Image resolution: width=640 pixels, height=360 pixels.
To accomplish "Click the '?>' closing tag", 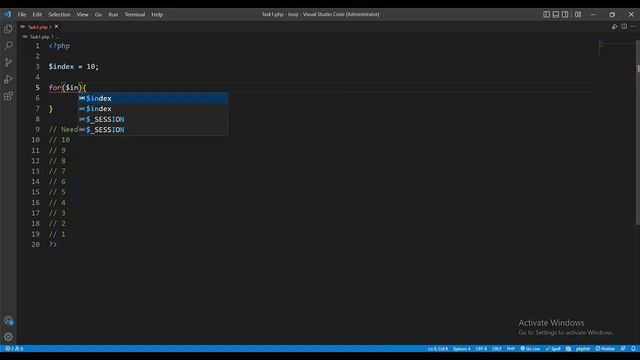I will point(53,244).
